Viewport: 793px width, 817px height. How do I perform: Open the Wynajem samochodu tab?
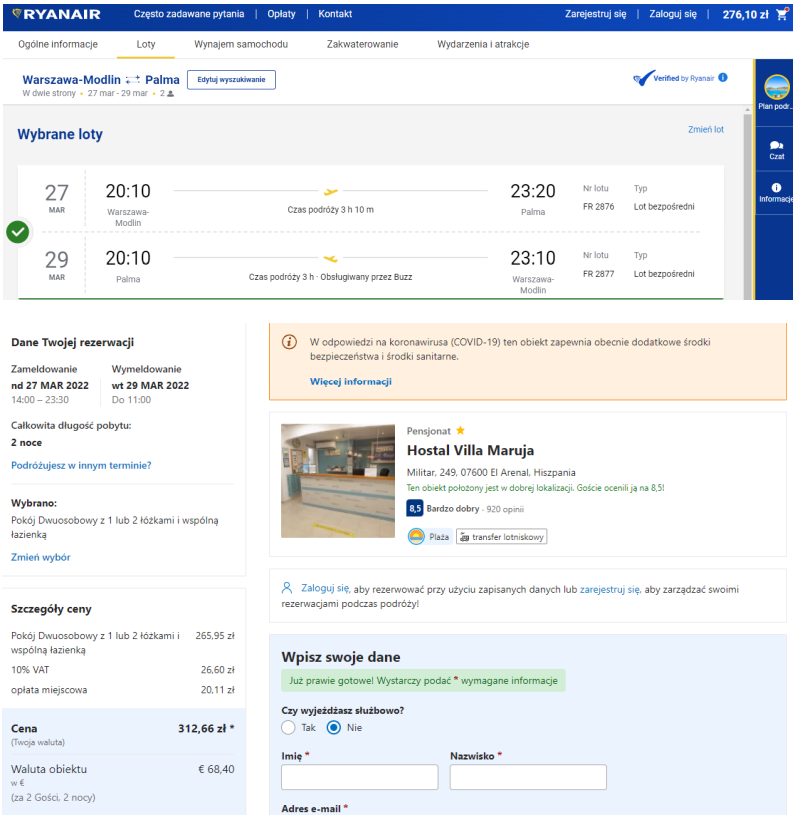point(241,44)
